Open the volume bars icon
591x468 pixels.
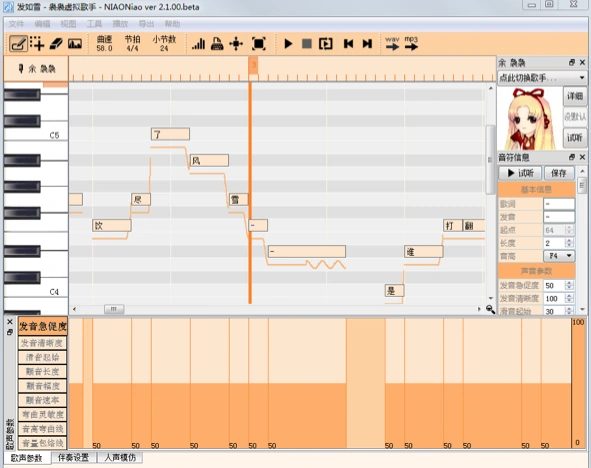click(198, 44)
